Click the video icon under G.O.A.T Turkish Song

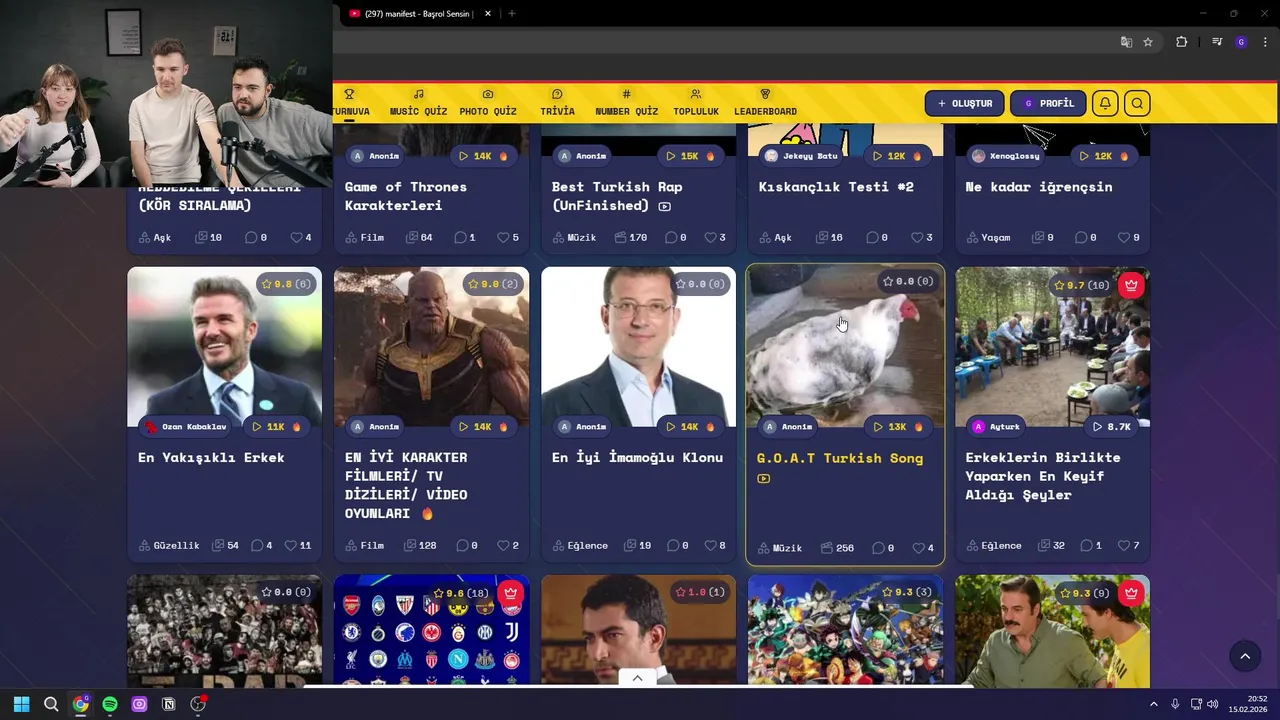764,478
